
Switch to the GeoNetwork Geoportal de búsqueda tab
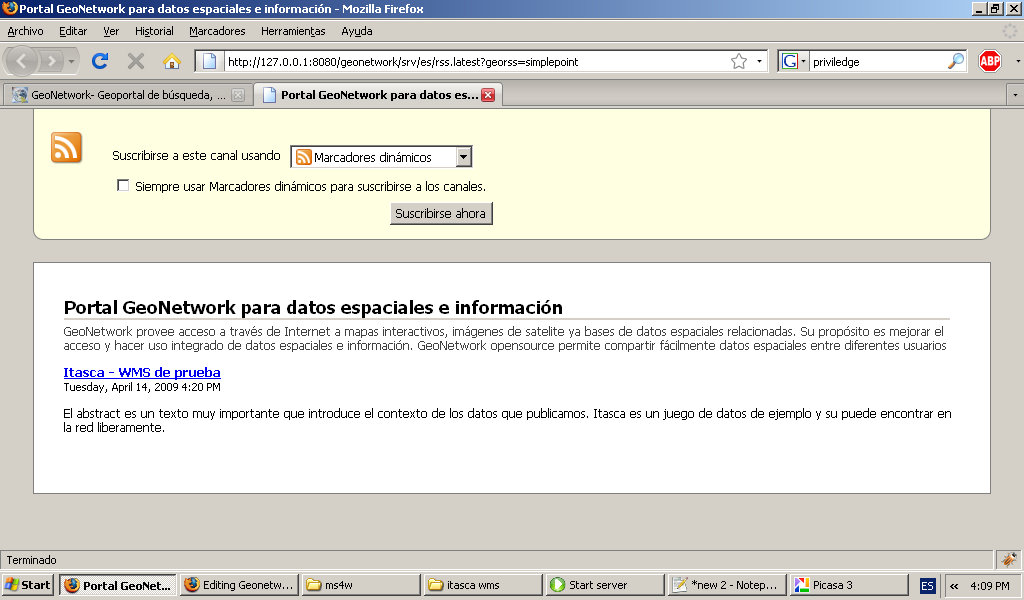click(x=120, y=96)
